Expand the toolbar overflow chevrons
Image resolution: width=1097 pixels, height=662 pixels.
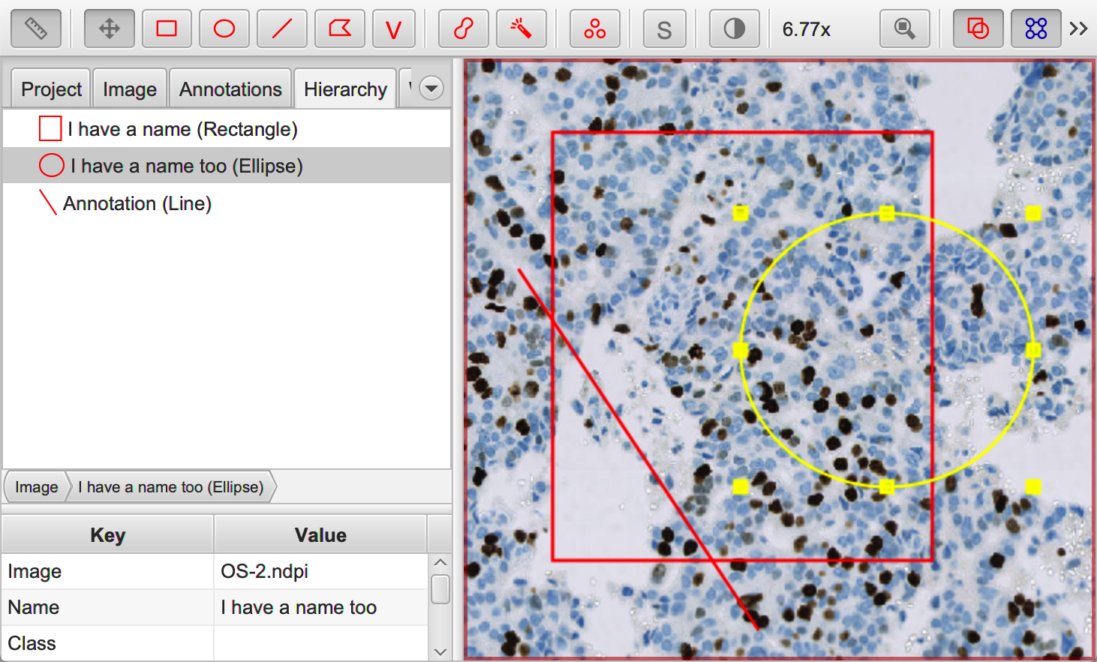[x=1078, y=29]
